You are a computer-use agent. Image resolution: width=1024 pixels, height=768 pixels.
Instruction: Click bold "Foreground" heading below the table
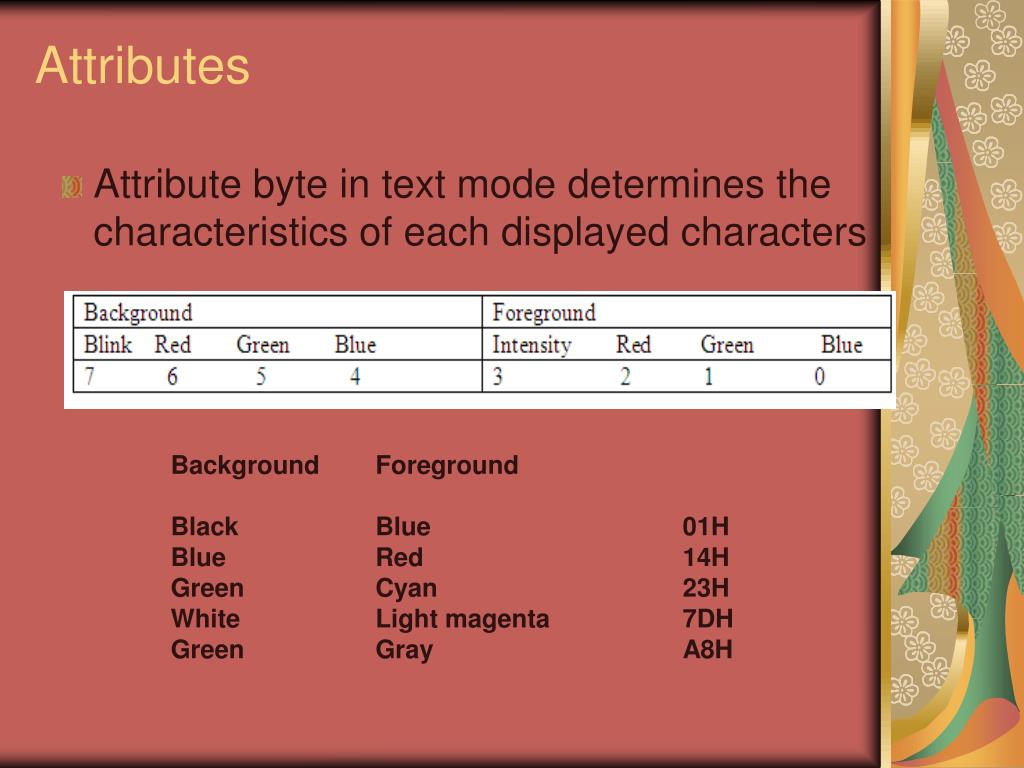447,465
